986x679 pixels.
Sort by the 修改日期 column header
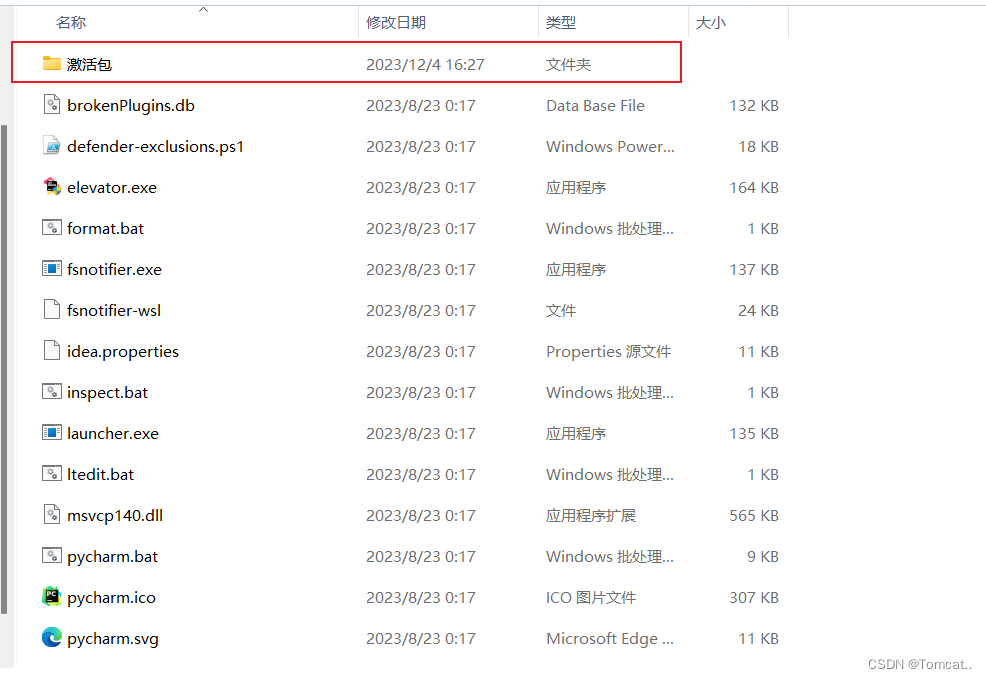pos(396,23)
